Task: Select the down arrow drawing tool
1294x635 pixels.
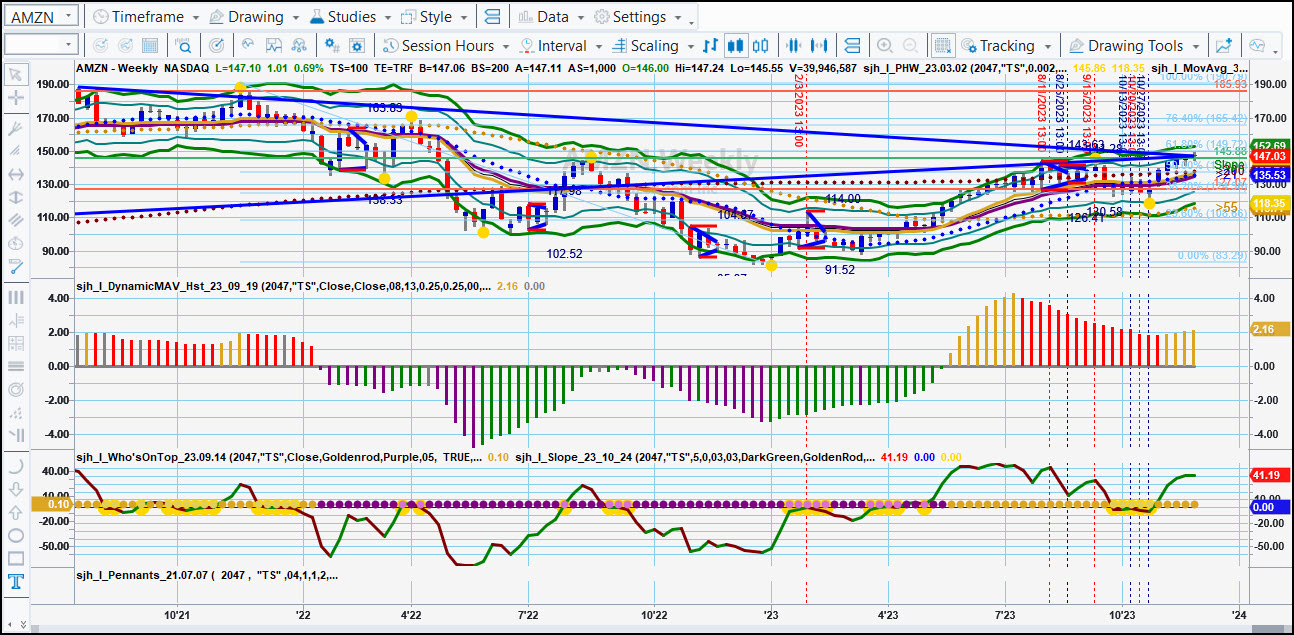Action: (15, 489)
